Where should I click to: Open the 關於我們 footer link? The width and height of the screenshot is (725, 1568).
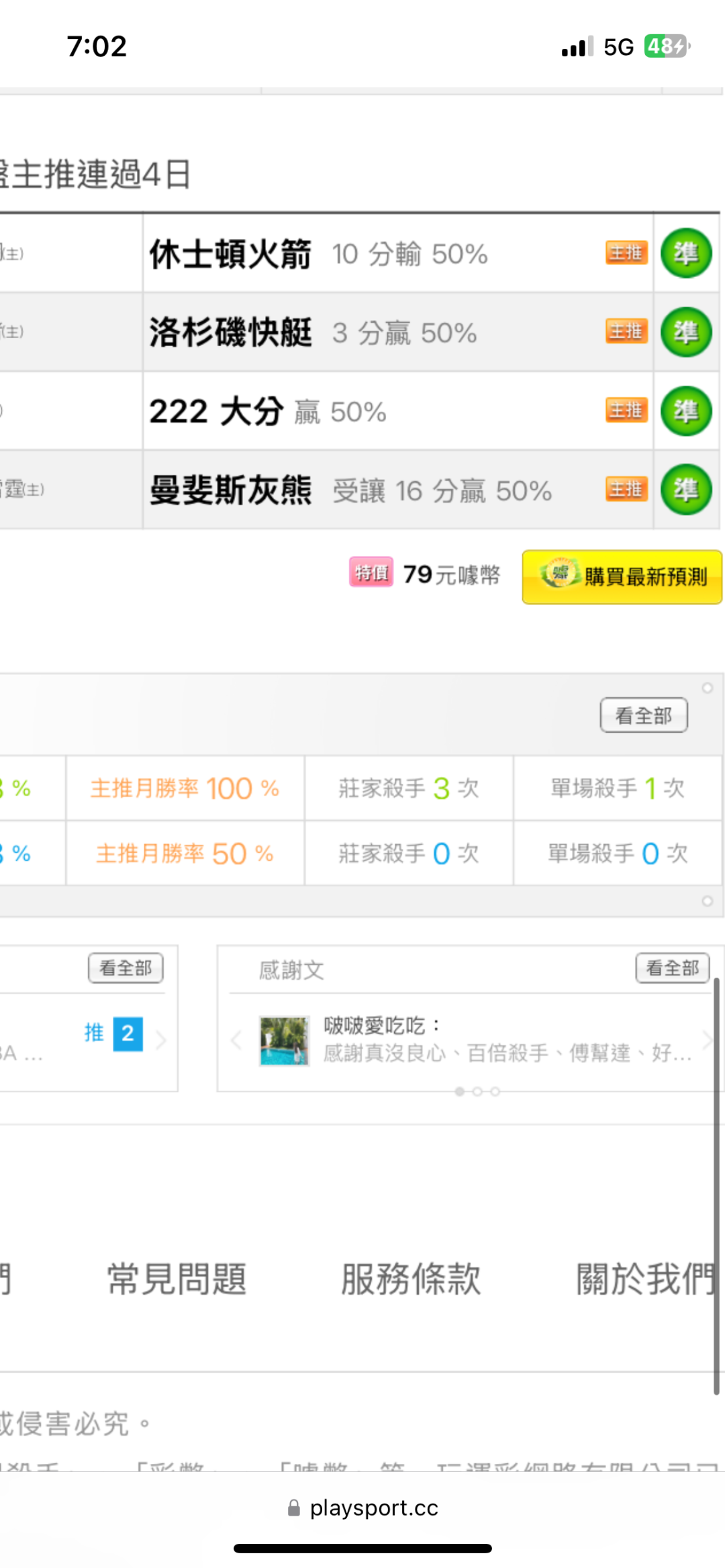(646, 1279)
